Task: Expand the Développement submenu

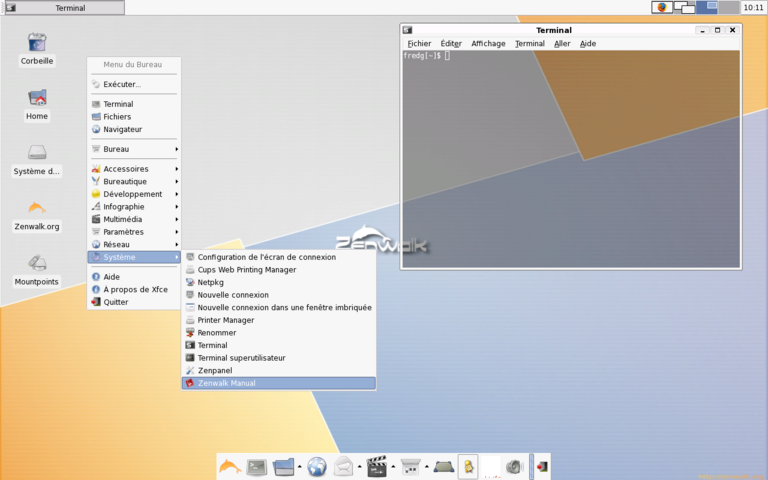Action: pyautogui.click(x=134, y=194)
